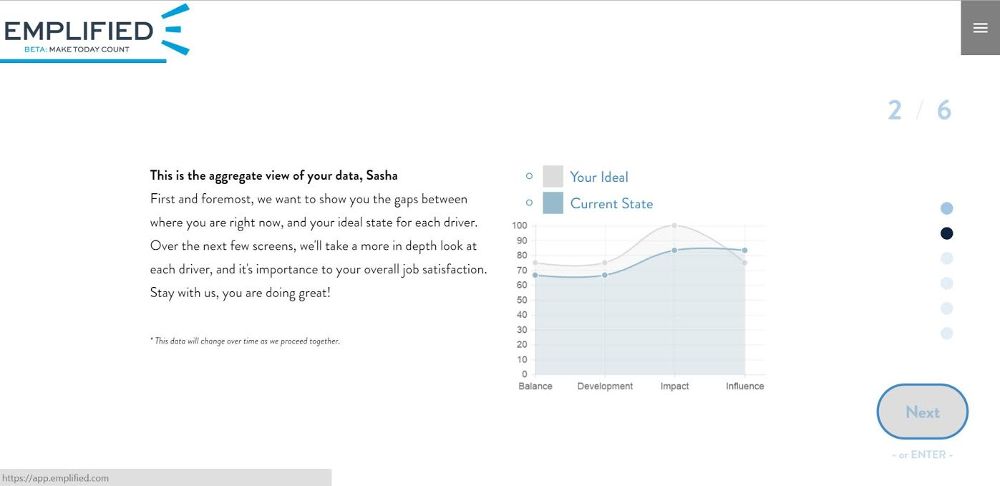
Task: Click the Your Ideal gray swatch
Action: [553, 176]
